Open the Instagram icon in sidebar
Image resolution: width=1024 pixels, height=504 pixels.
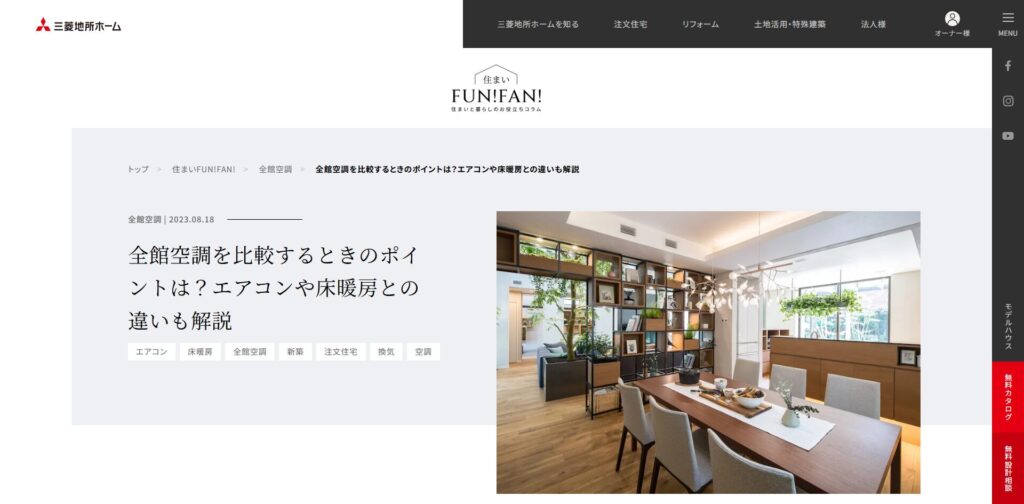pos(1008,101)
